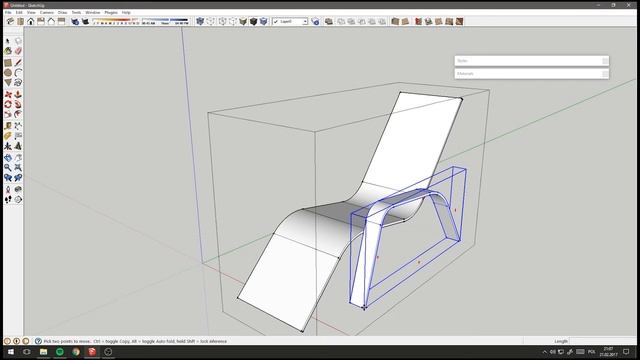Pick the Make Component tool

pyautogui.click(x=18, y=41)
